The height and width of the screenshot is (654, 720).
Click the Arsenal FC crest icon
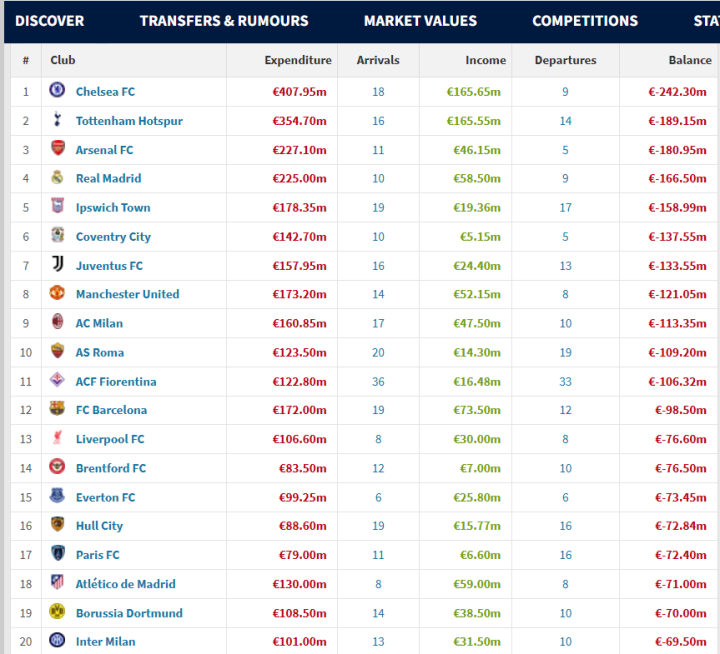[x=57, y=148]
